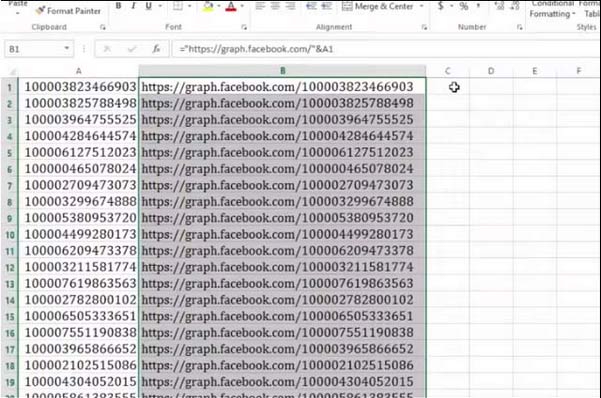The image size is (601, 398).
Task: Decrease indent in Alignment group
Action: coord(311,6)
